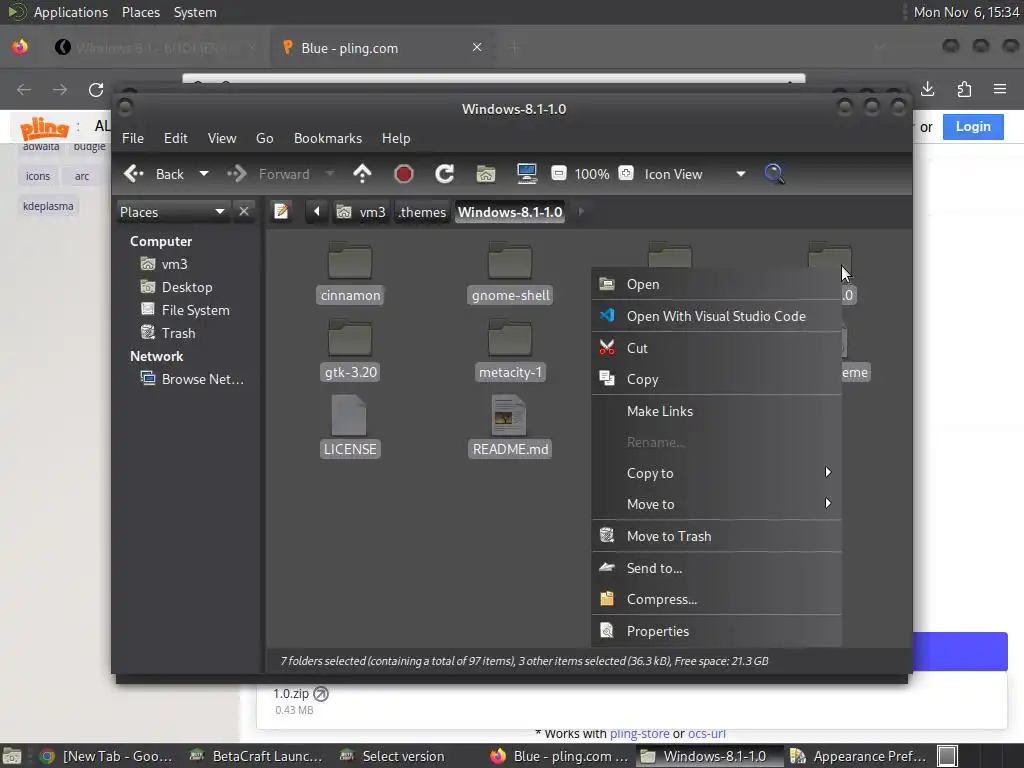The image size is (1024, 768).
Task: Open the Places panel menu
Action: coord(140,12)
